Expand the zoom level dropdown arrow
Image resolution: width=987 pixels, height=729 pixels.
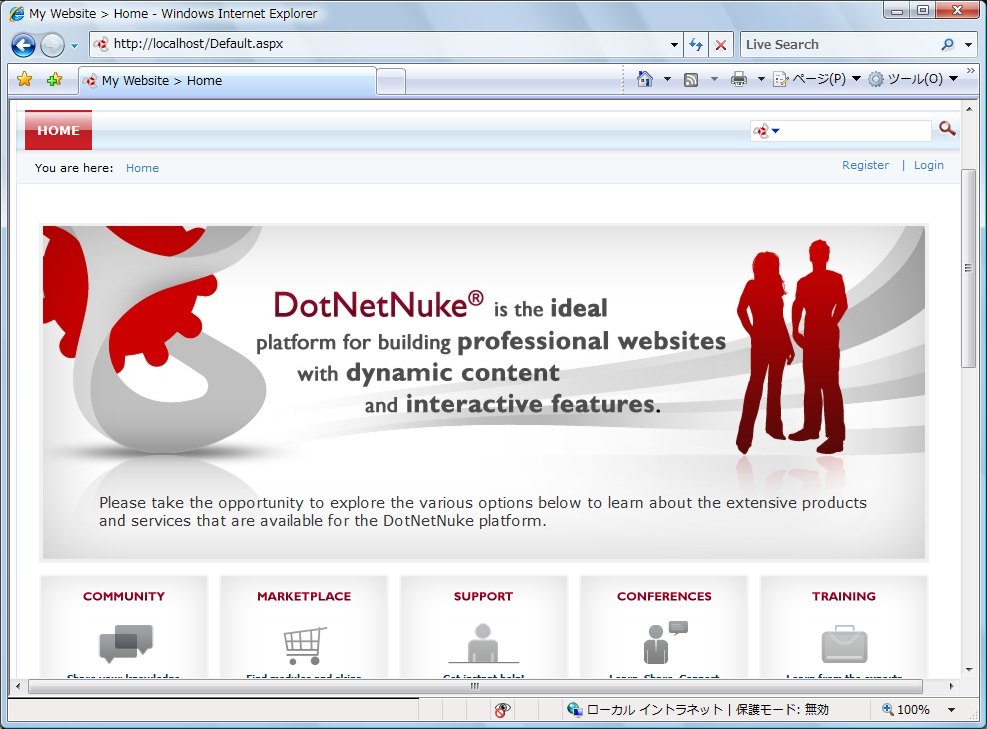click(951, 710)
